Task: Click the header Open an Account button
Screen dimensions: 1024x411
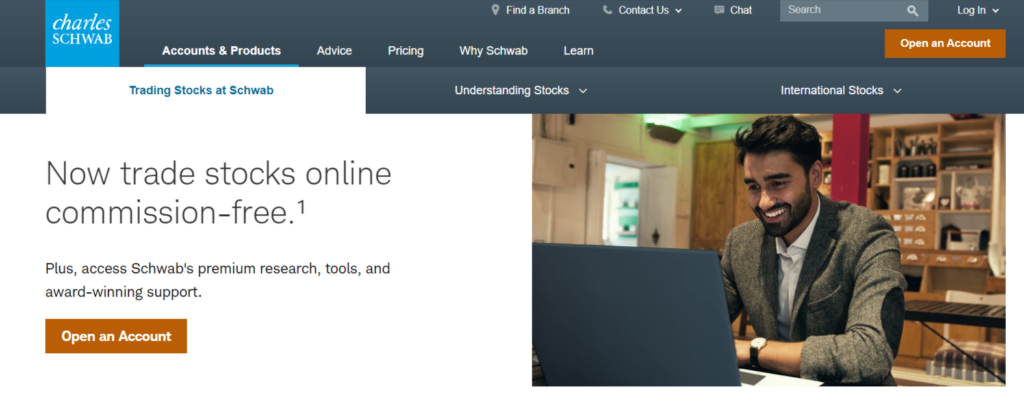Action: coord(945,43)
